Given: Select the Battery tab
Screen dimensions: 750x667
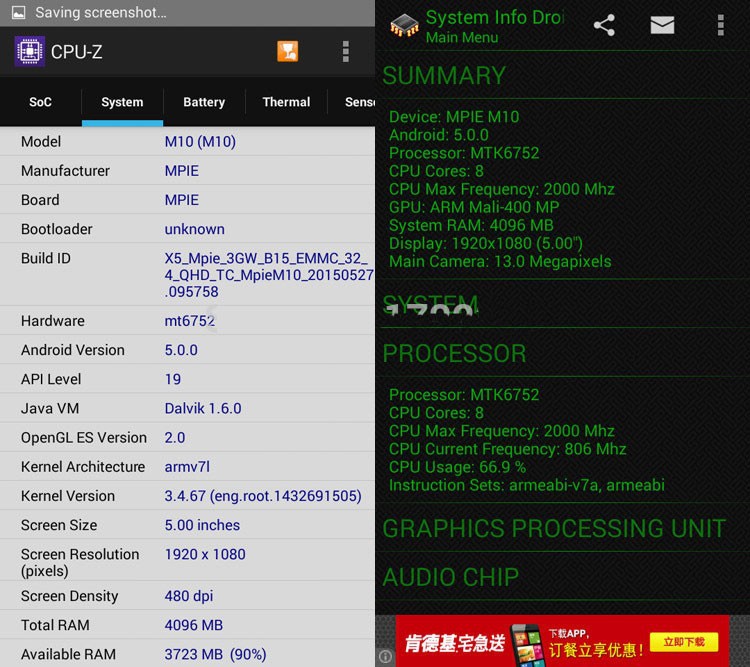Looking at the screenshot, I should (x=204, y=102).
